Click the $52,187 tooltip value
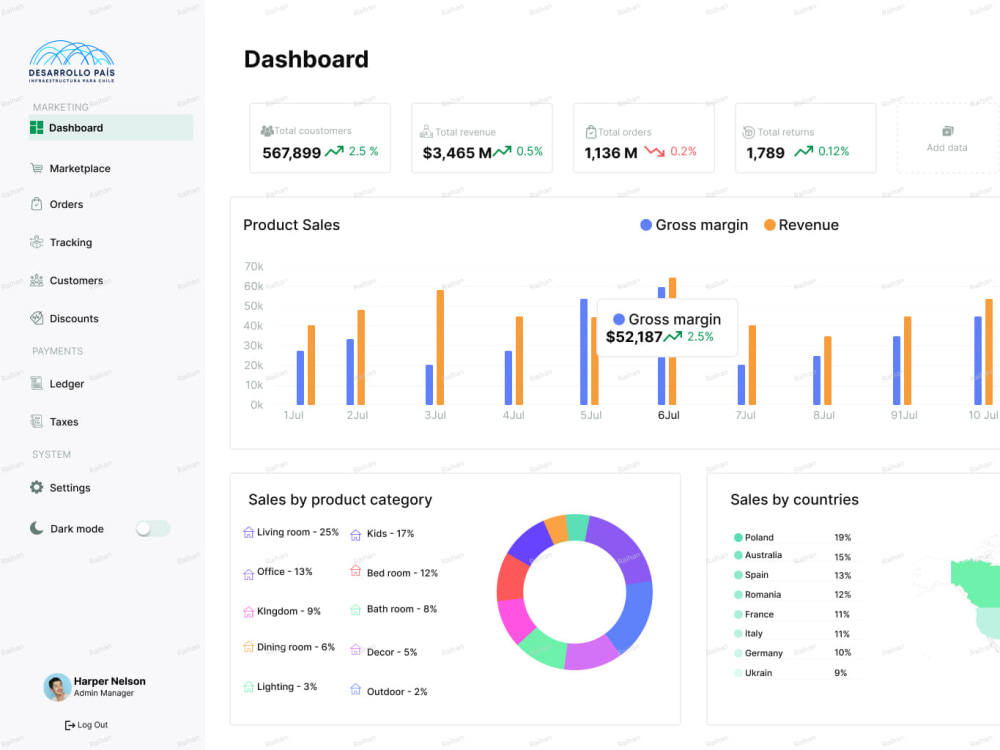The width and height of the screenshot is (1000, 750). click(x=634, y=337)
